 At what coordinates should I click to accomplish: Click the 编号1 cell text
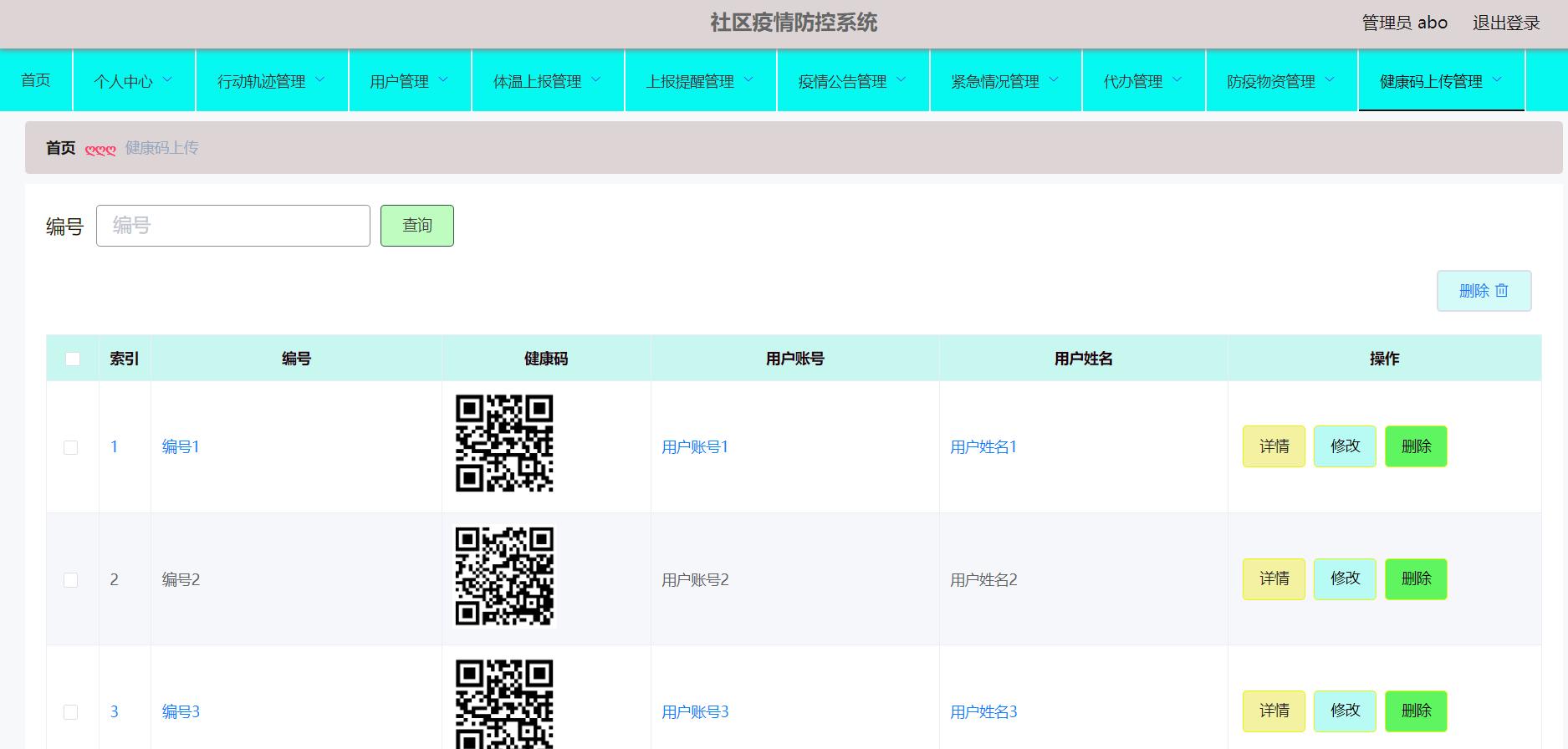pyautogui.click(x=181, y=447)
